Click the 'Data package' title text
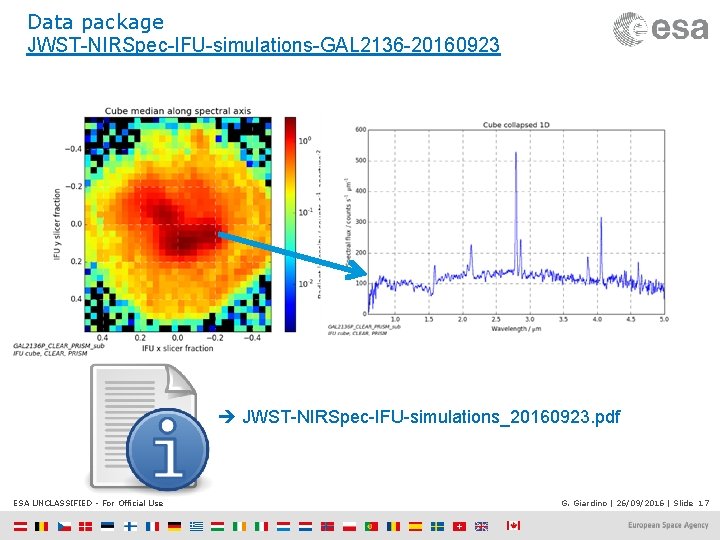 (96, 22)
